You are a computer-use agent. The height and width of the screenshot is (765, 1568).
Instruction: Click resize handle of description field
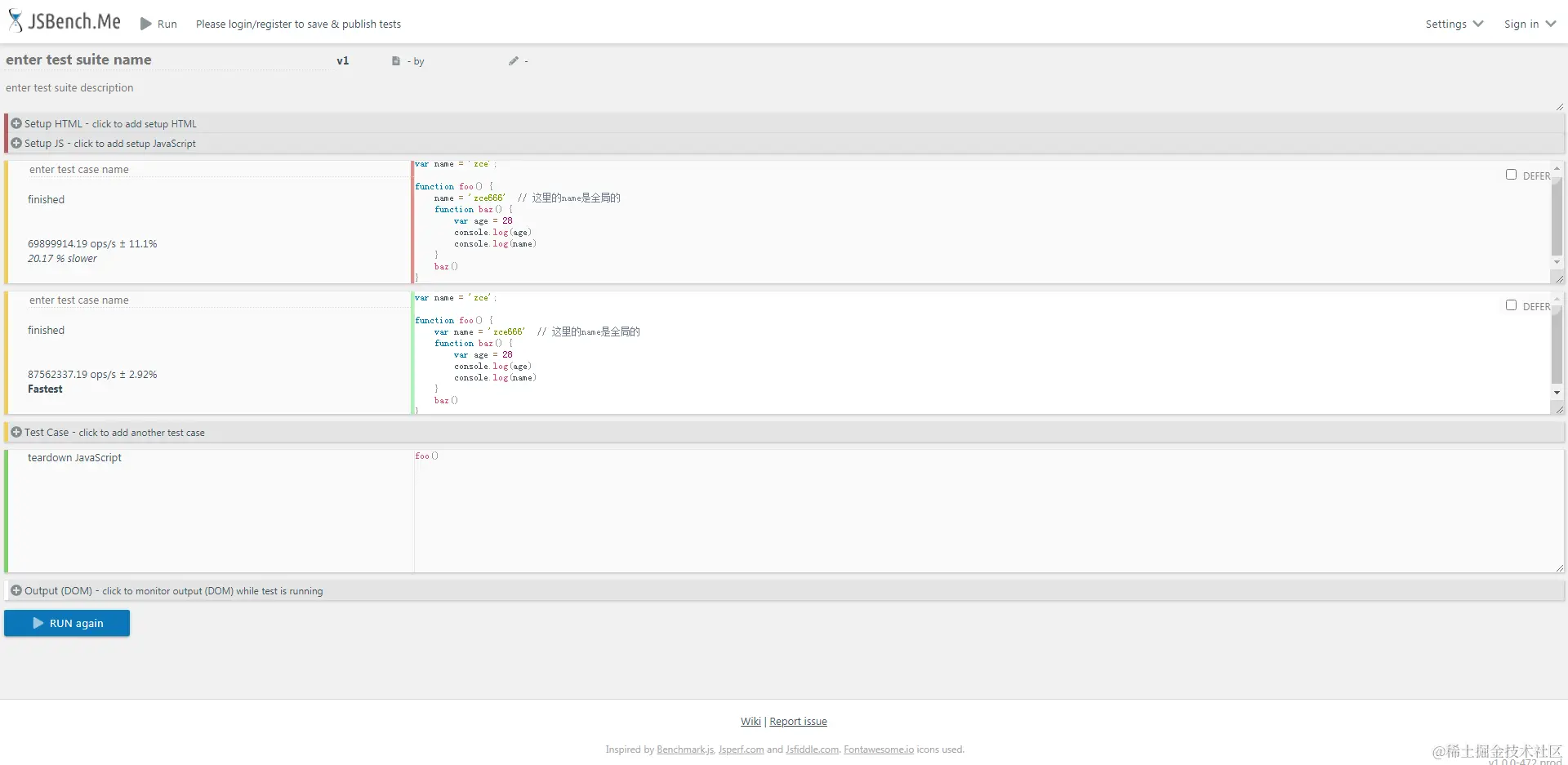coord(1559,107)
